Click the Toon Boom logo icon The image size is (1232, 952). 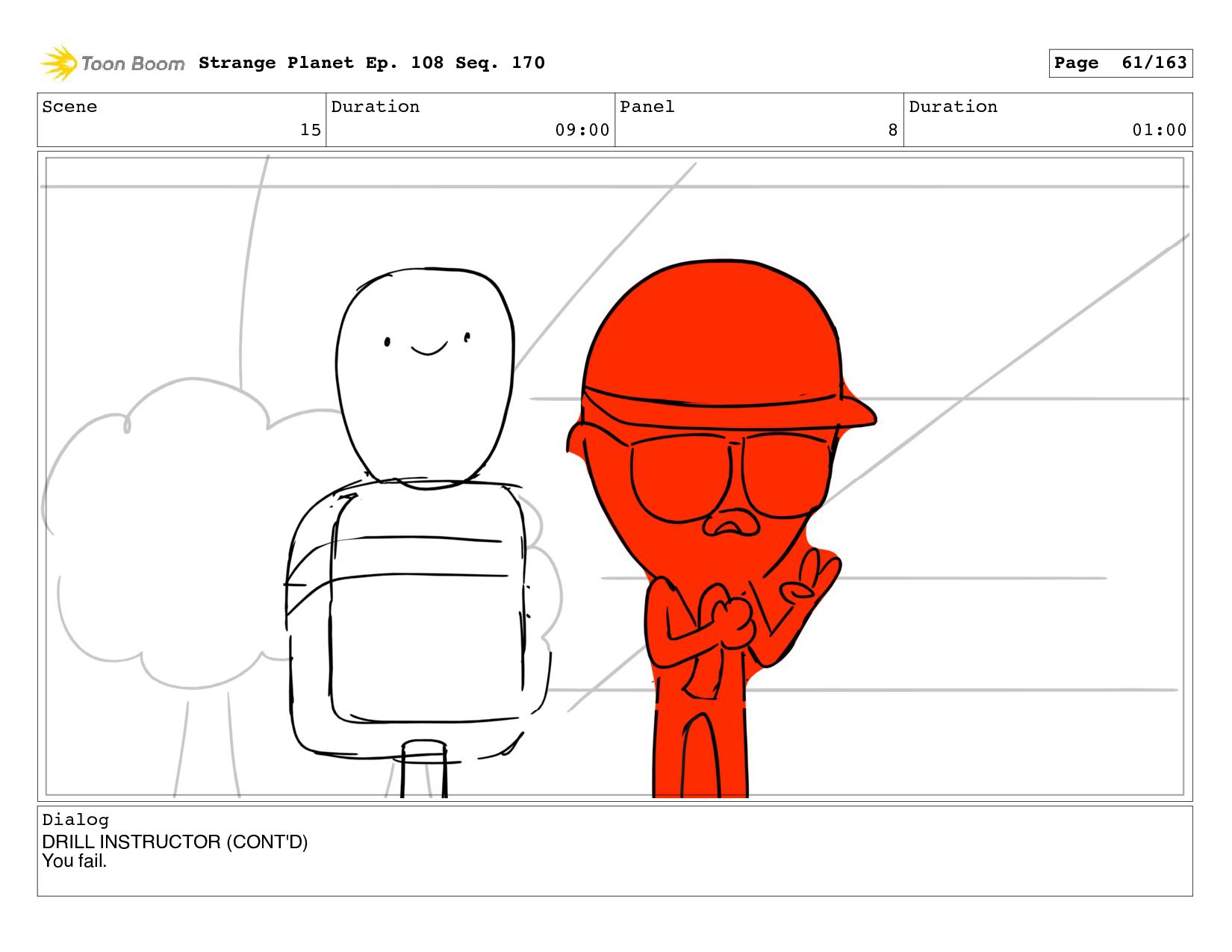coord(58,63)
